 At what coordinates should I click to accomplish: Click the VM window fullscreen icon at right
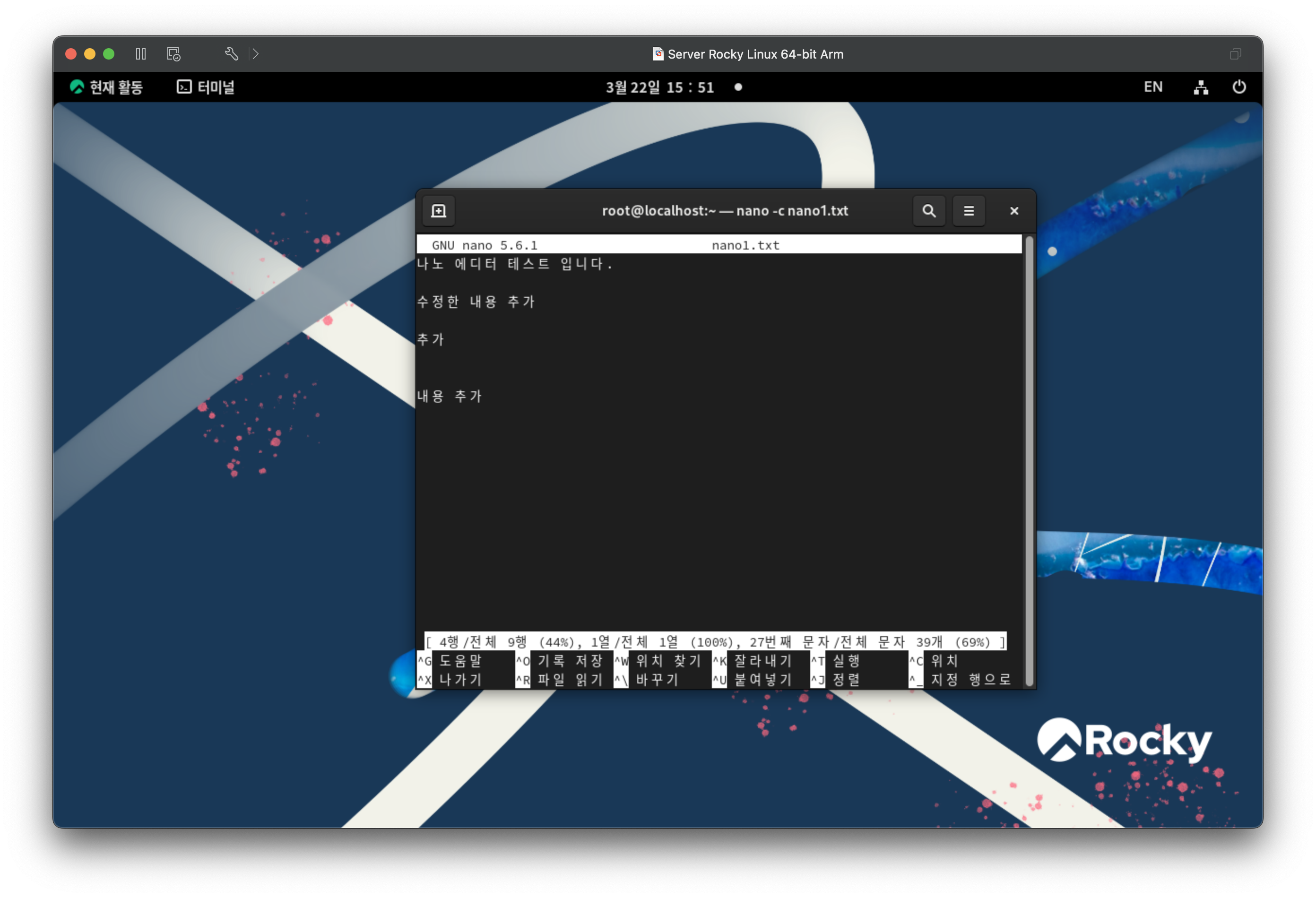tap(1235, 54)
